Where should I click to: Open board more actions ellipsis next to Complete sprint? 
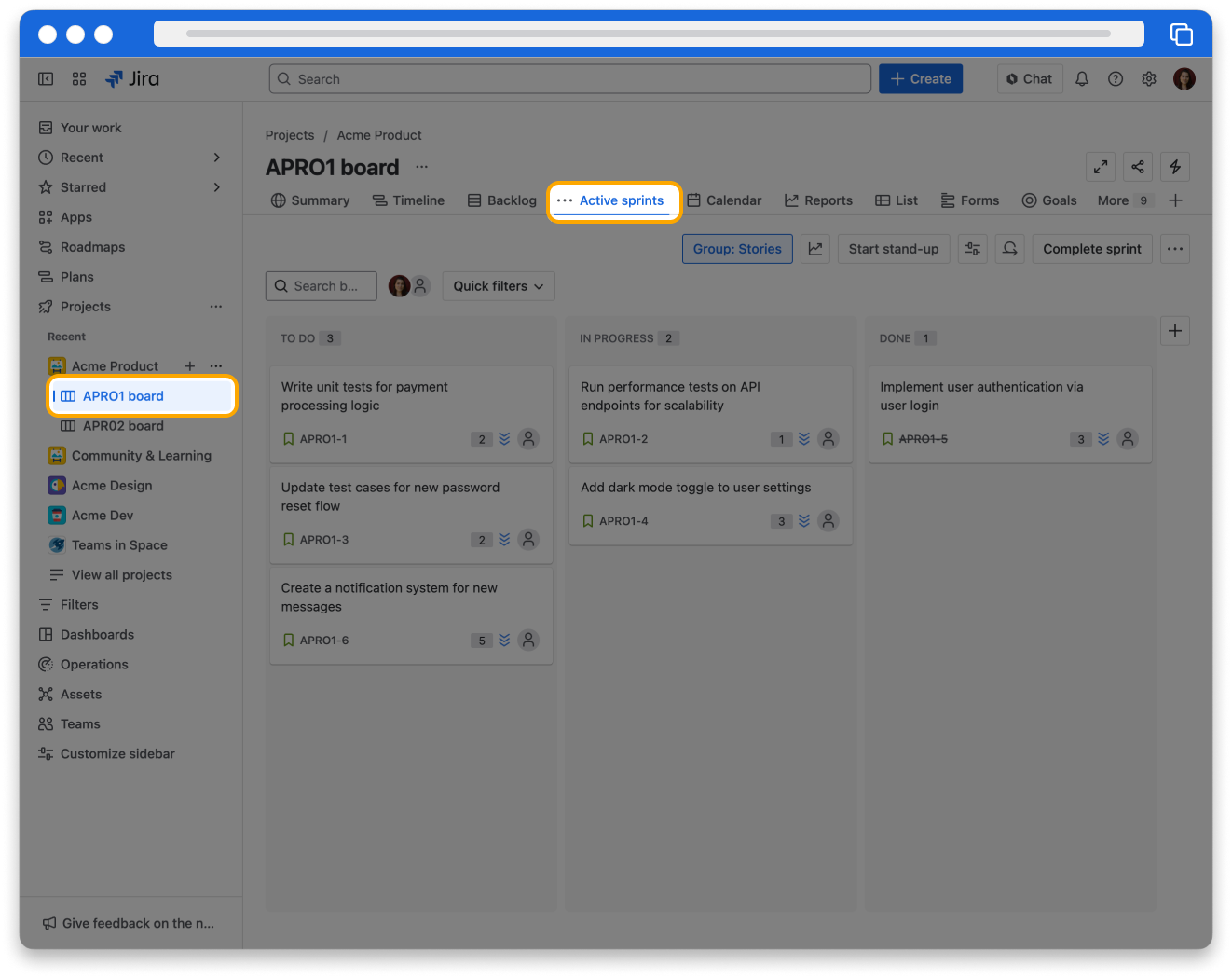click(1175, 249)
